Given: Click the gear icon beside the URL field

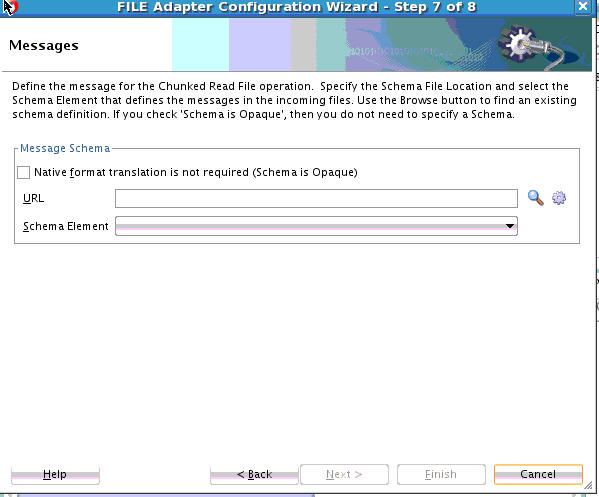Looking at the screenshot, I should pos(559,198).
